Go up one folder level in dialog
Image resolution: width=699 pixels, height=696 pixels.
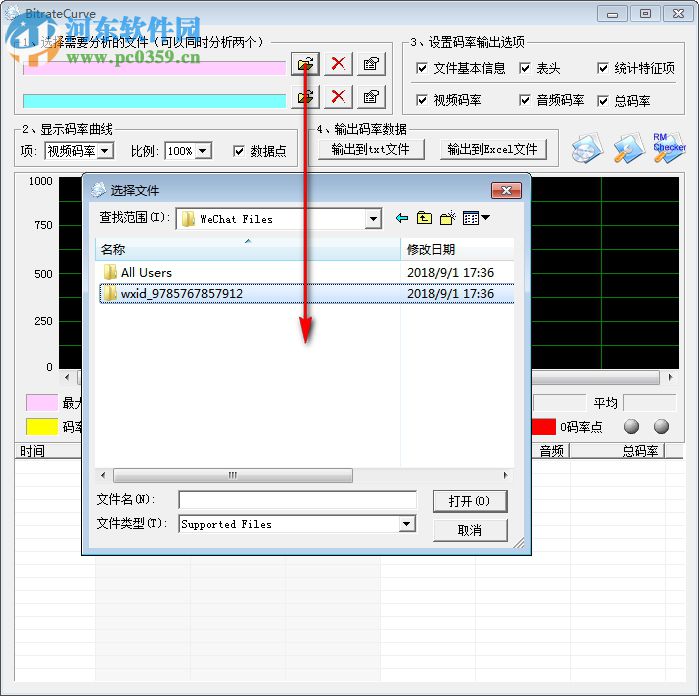(424, 218)
